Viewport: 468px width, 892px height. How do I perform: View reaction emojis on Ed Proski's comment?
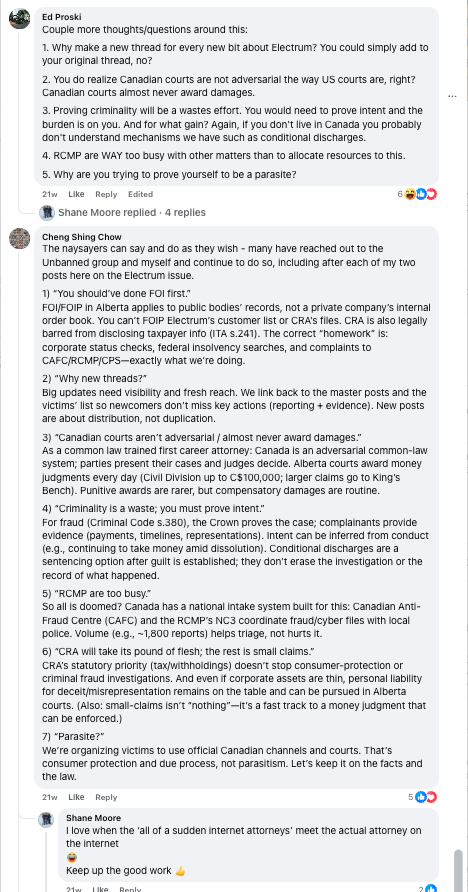[420, 195]
